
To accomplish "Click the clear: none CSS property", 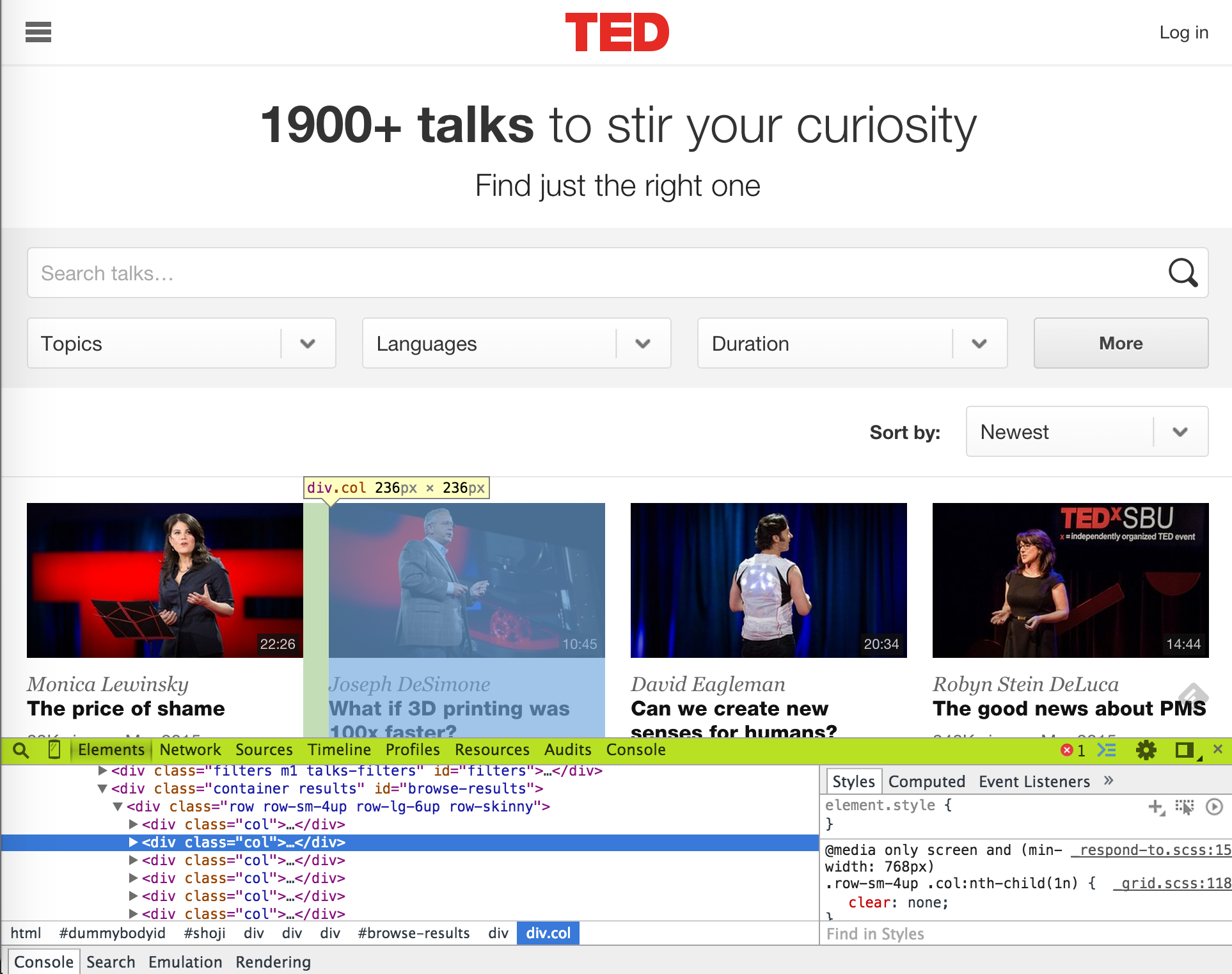I will (x=898, y=902).
